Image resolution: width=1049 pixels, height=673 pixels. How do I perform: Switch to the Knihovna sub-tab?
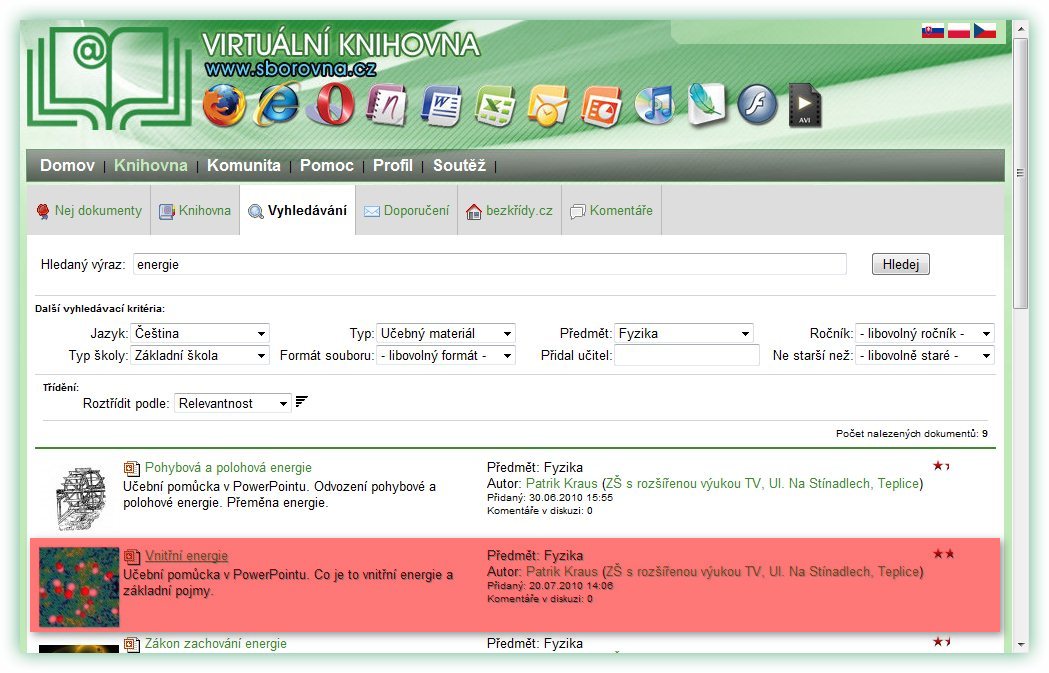coord(195,211)
